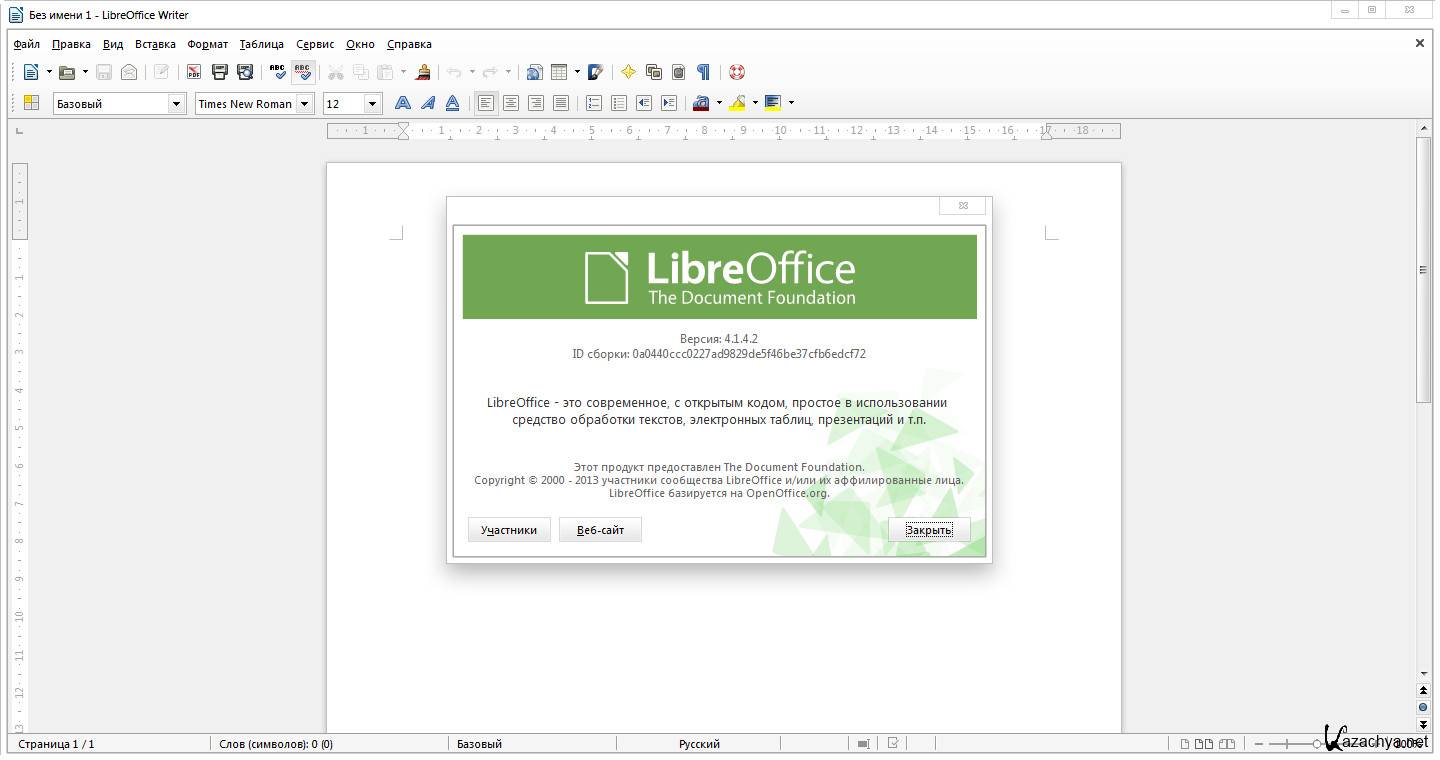Image resolution: width=1440 pixels, height=760 pixels.
Task: Open the Правка menu
Action: pos(71,44)
